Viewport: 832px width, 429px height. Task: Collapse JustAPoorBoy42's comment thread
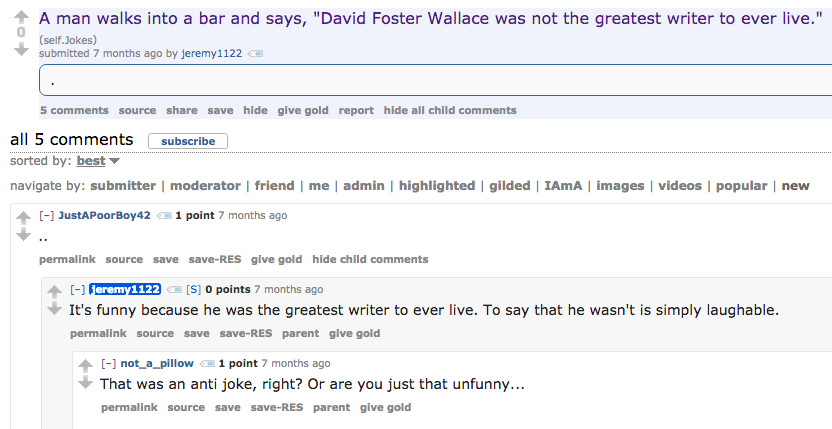click(46, 215)
